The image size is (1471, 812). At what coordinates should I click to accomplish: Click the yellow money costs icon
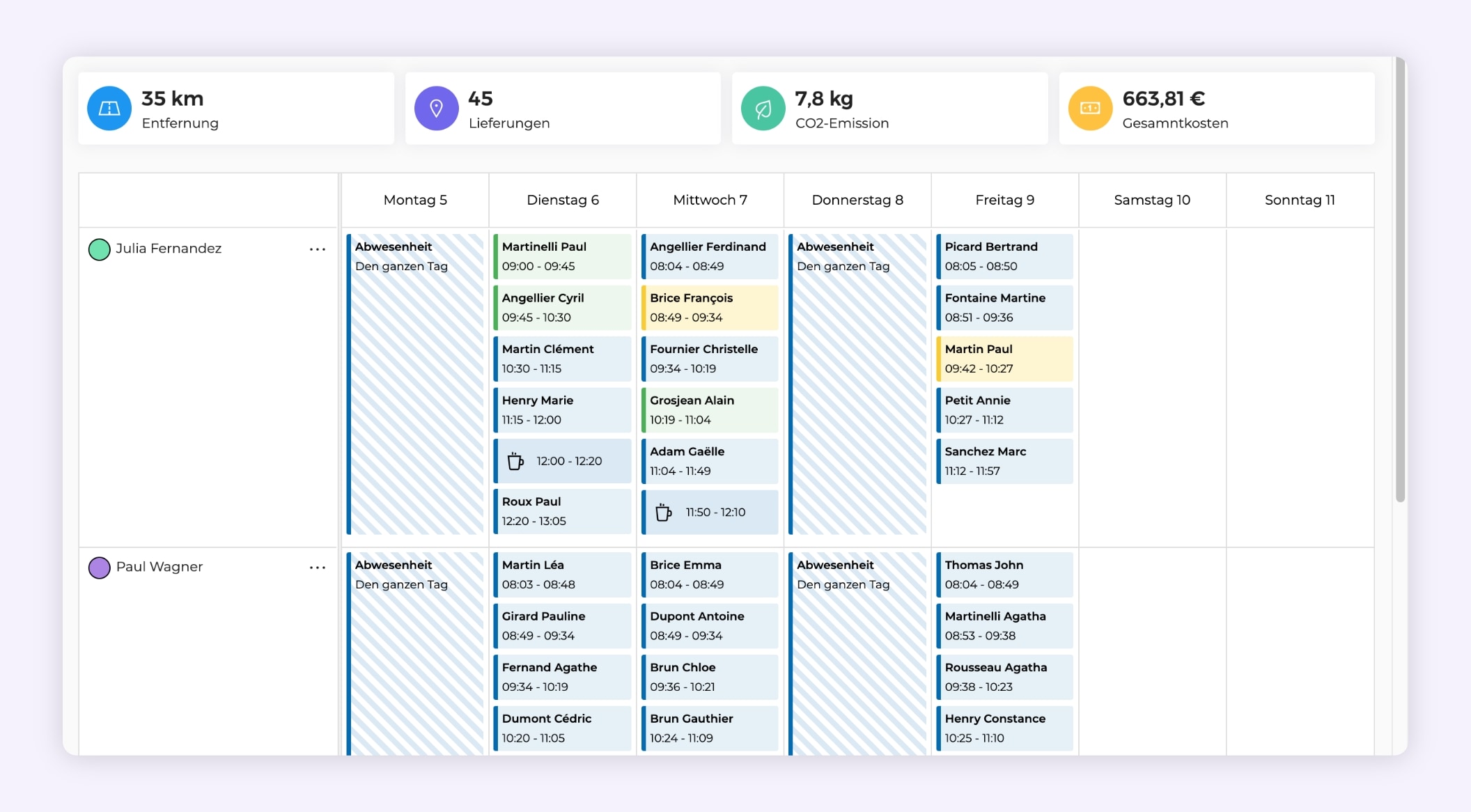[1090, 109]
